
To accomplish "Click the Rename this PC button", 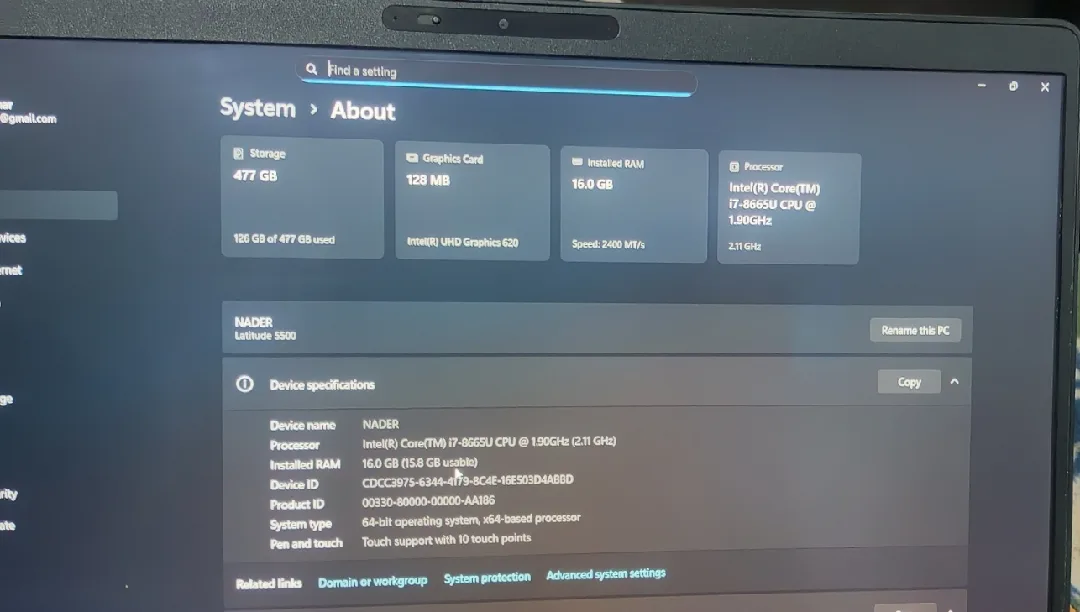I will tap(915, 330).
